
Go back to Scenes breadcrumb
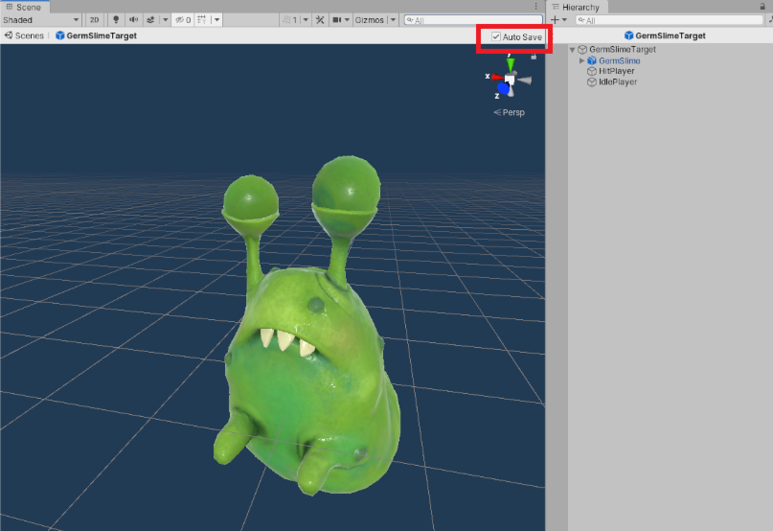tap(24, 35)
